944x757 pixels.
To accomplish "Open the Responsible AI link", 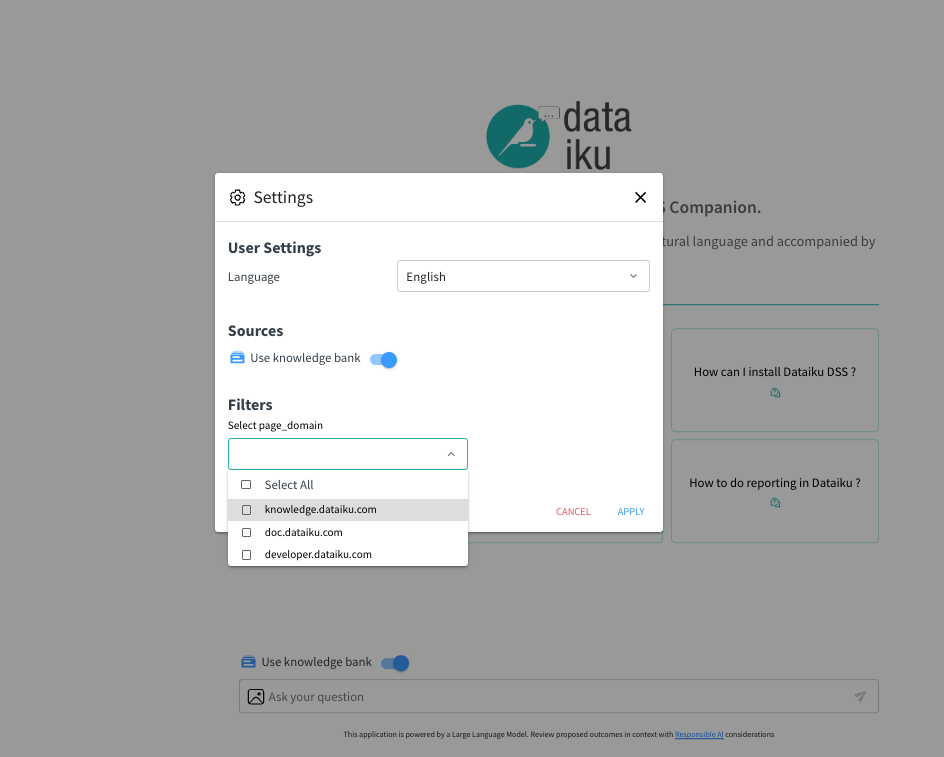I will point(699,734).
